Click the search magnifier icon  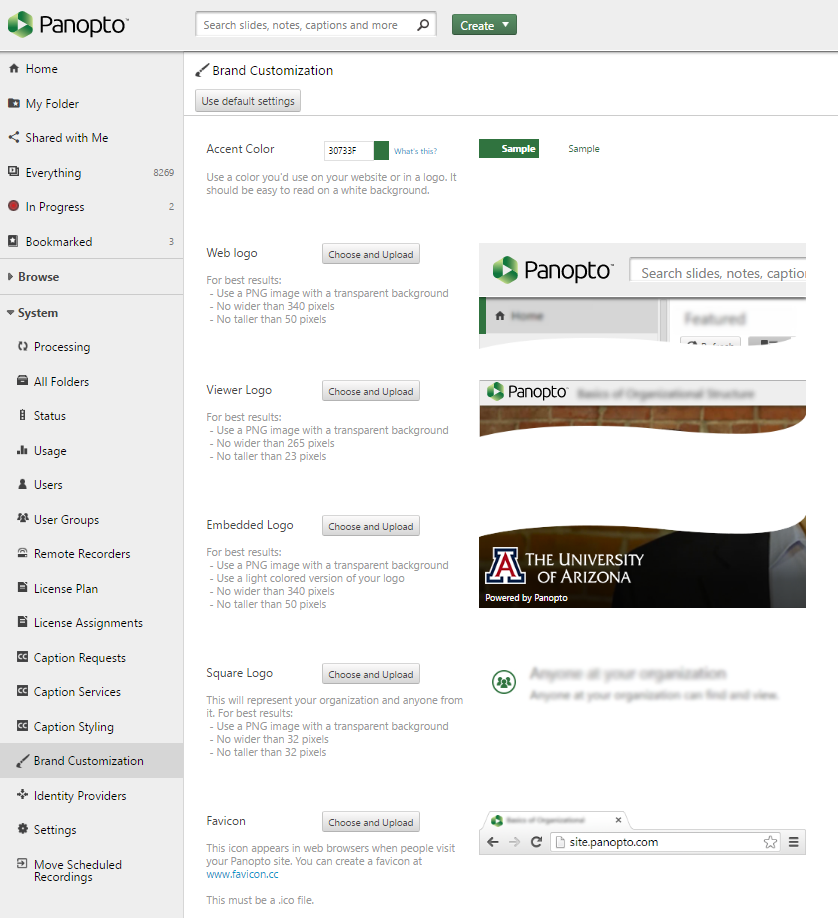423,25
